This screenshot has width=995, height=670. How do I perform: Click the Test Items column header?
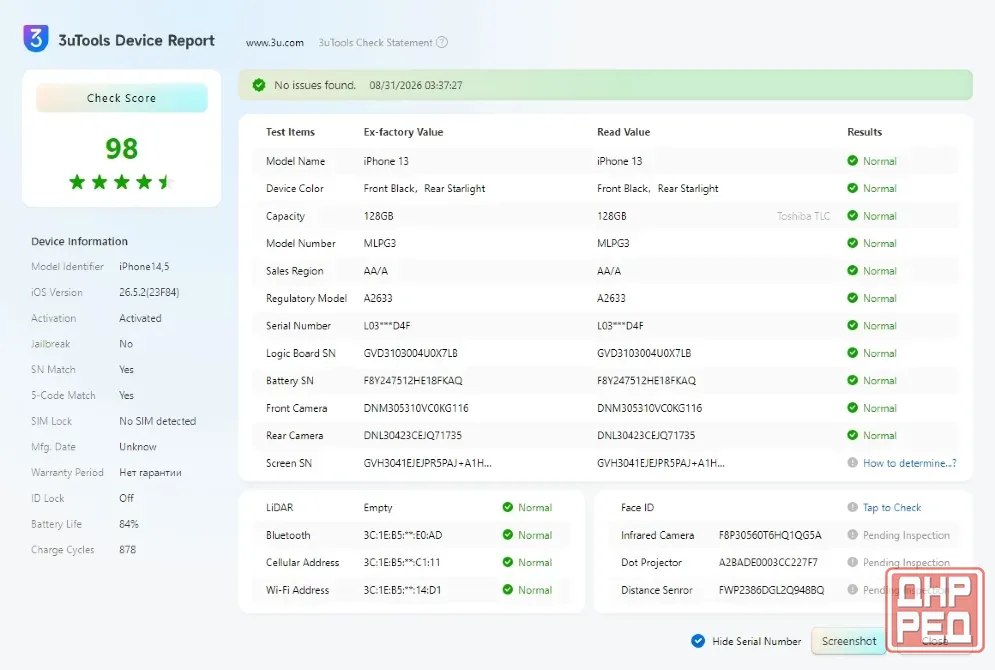290,132
